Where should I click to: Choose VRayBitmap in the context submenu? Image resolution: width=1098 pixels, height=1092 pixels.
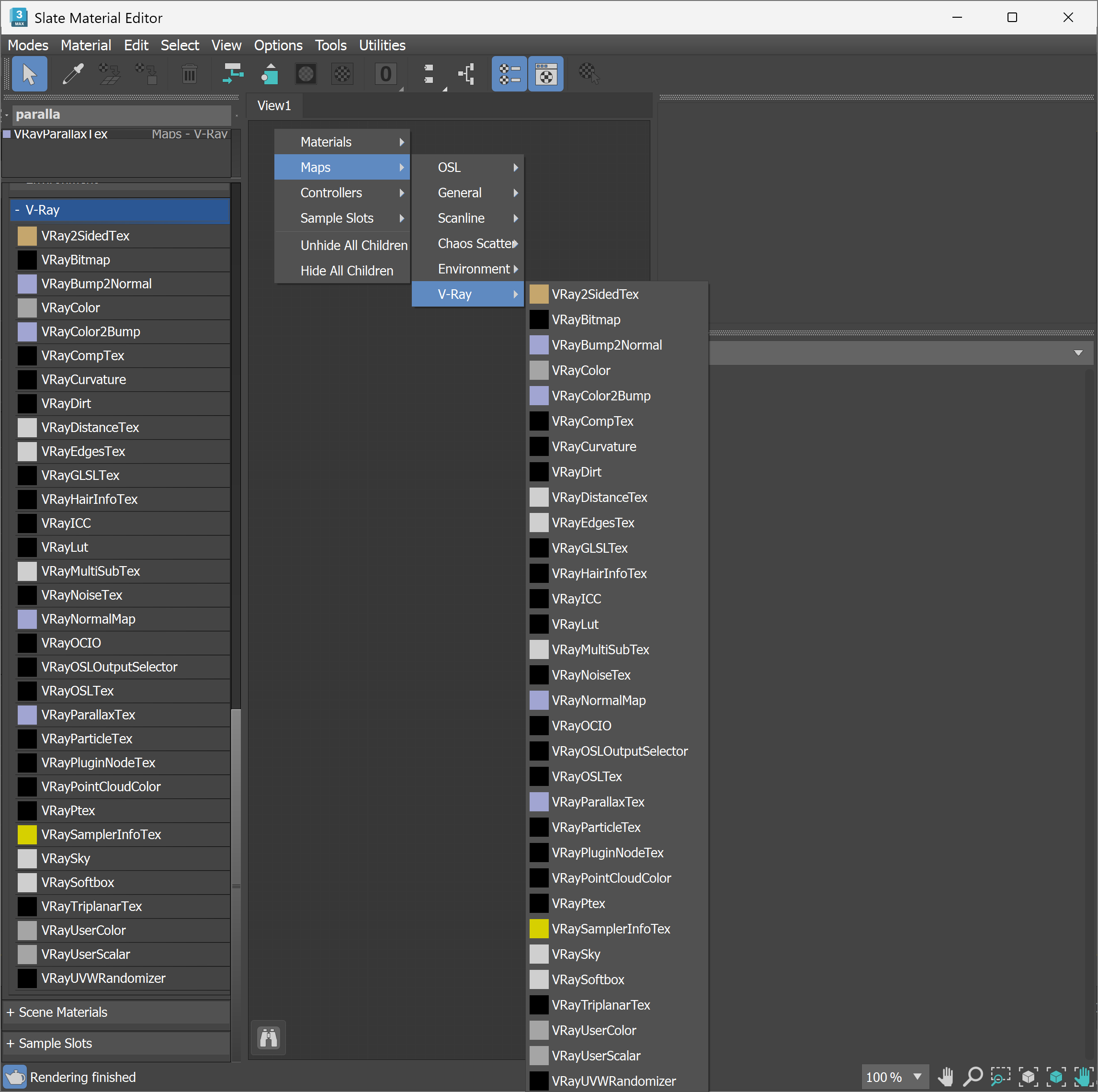tap(617, 319)
